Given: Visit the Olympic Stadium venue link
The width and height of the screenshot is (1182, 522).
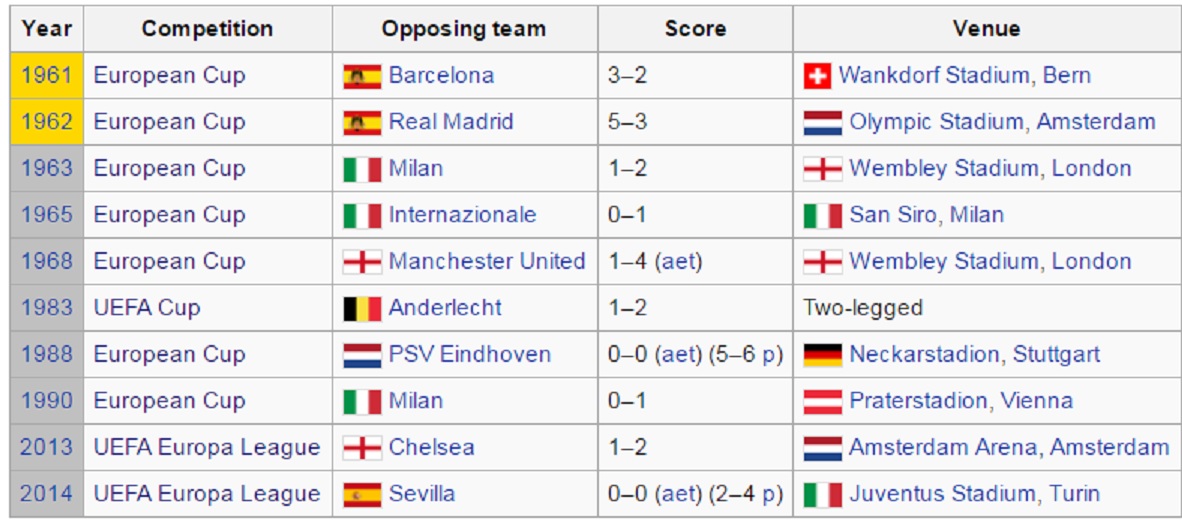Looking at the screenshot, I should point(936,122).
